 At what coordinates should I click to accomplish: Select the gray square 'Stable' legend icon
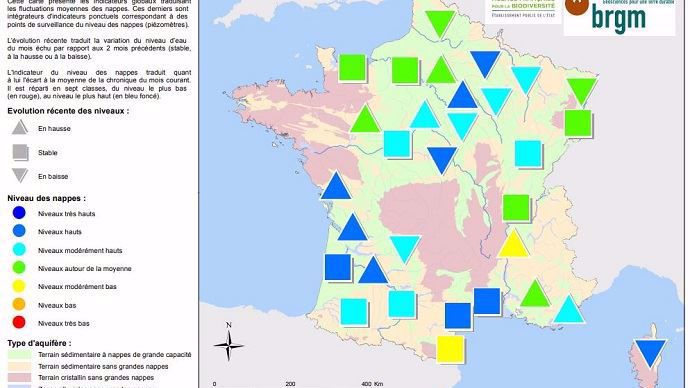[20, 152]
